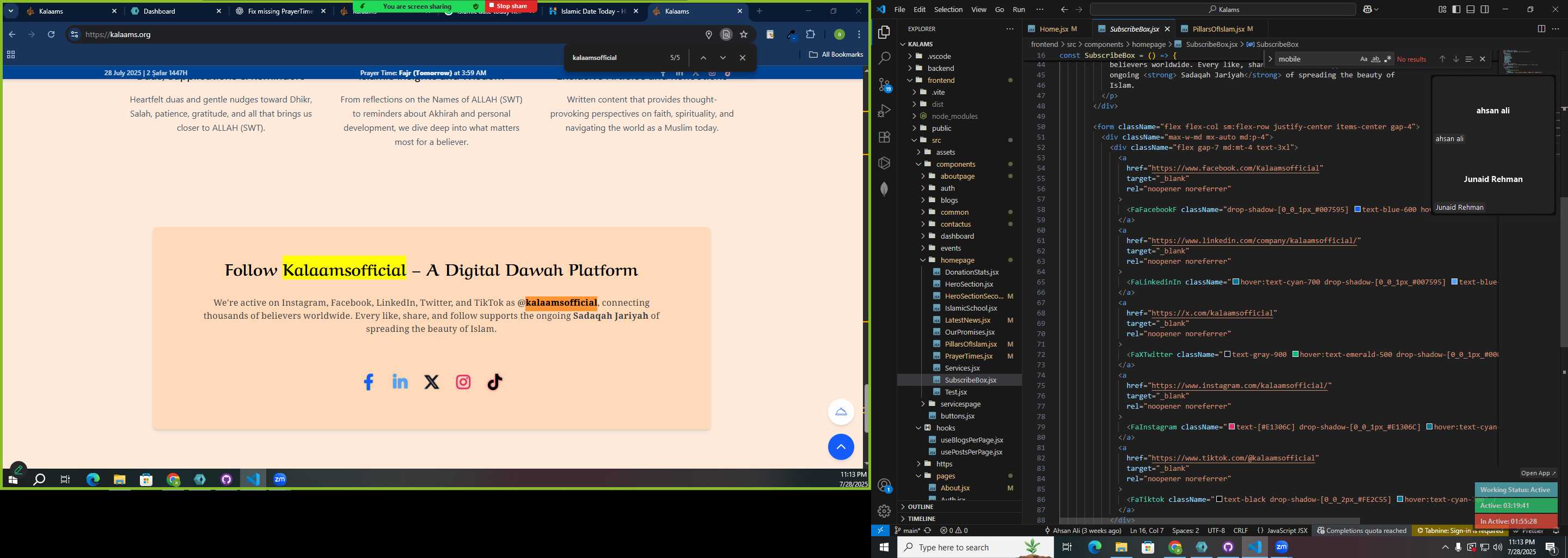Viewport: 1568px width, 558px height.
Task: Click hover:text-emerald-500 color swatch on line 72
Action: coord(1295,355)
